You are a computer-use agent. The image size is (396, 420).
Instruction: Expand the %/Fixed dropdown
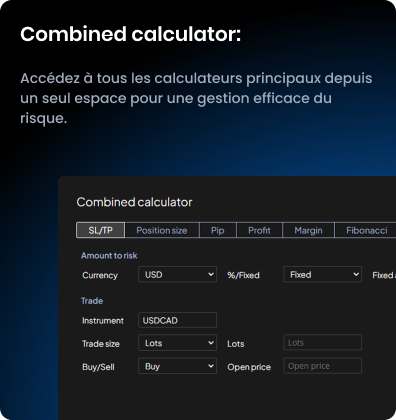[x=322, y=274]
